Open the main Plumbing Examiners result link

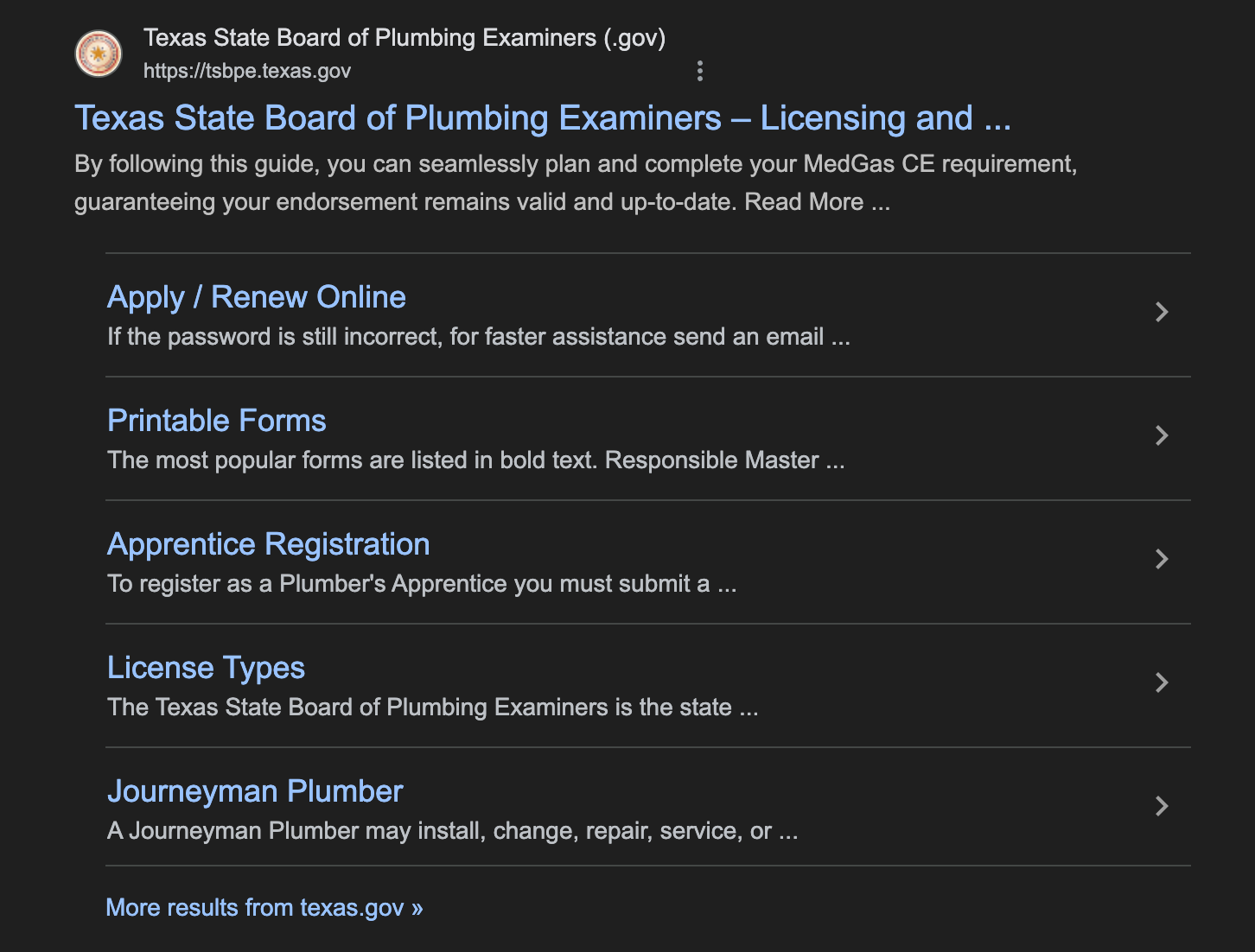(543, 117)
